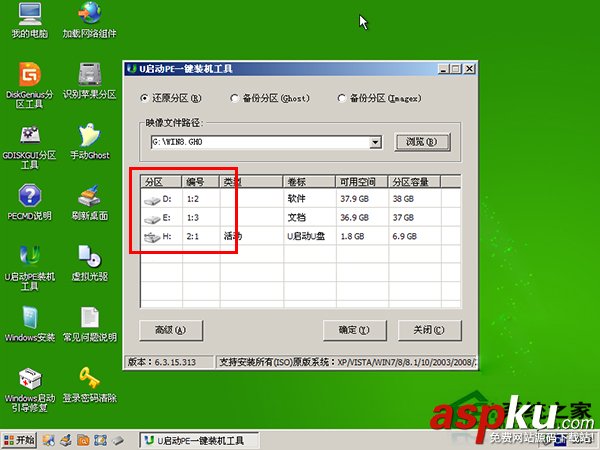
Task: Sort by the 可用空间 column header
Action: 362,182
